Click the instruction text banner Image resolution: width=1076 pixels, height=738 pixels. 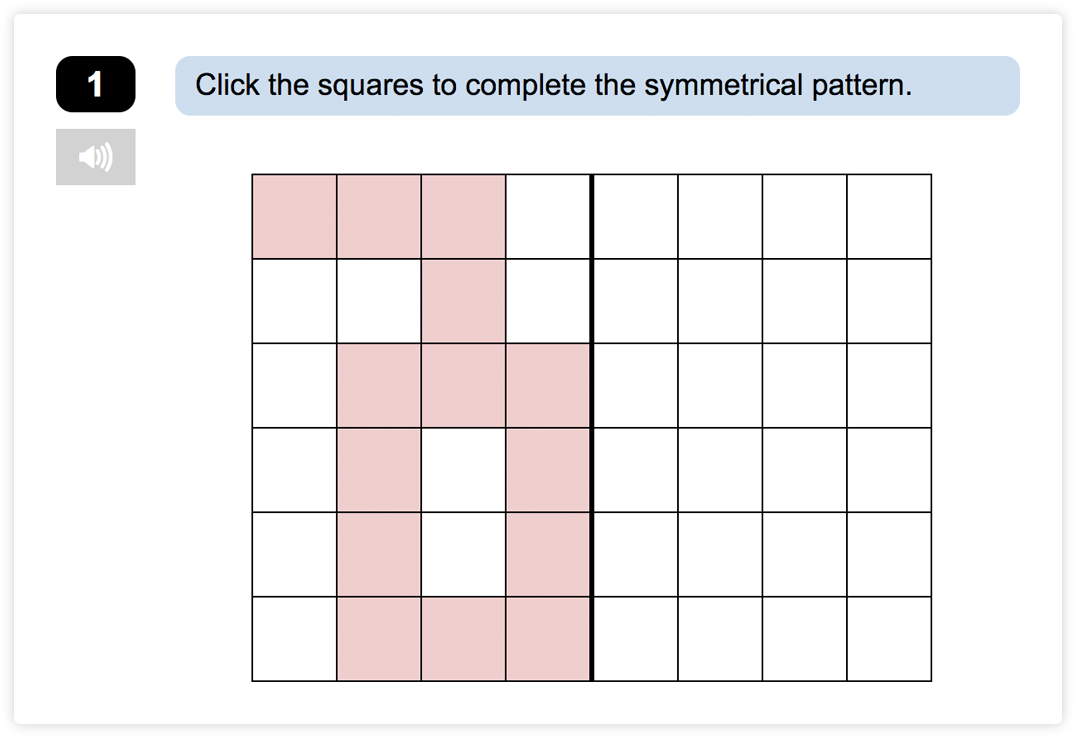click(x=597, y=85)
